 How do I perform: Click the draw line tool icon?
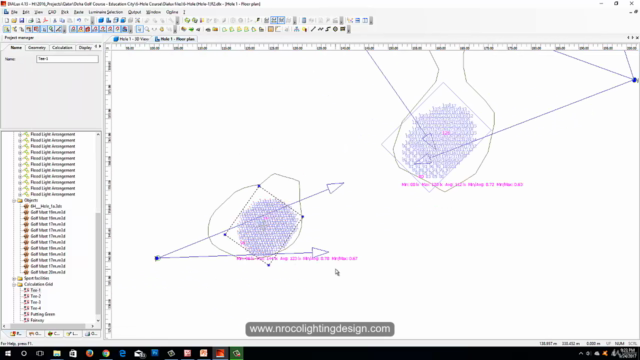click(313, 29)
